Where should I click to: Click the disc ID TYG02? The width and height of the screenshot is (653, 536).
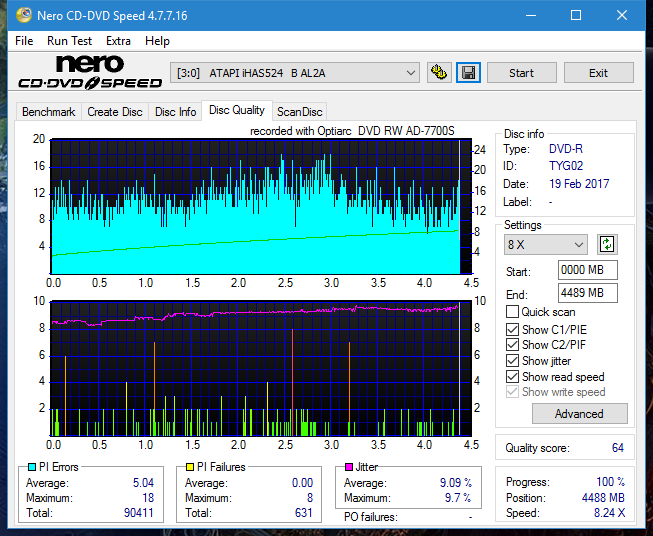pos(566,166)
